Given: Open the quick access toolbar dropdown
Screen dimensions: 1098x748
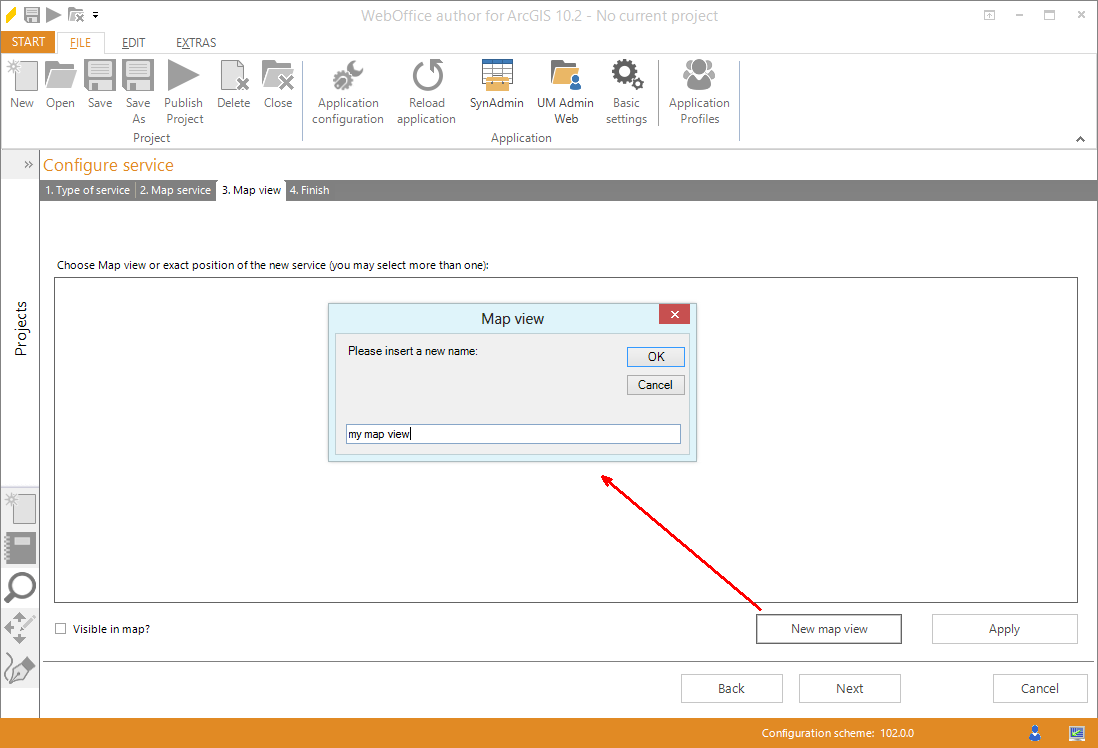Looking at the screenshot, I should coord(95,14).
